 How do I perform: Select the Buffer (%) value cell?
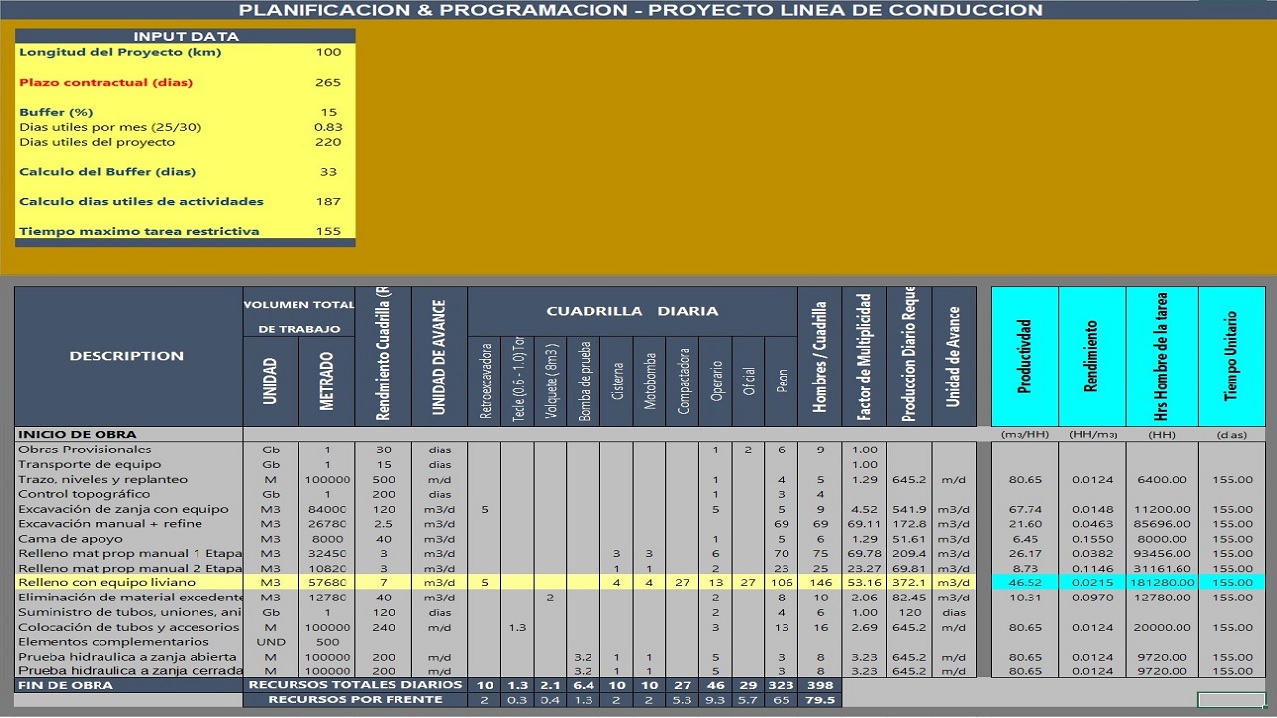click(328, 112)
